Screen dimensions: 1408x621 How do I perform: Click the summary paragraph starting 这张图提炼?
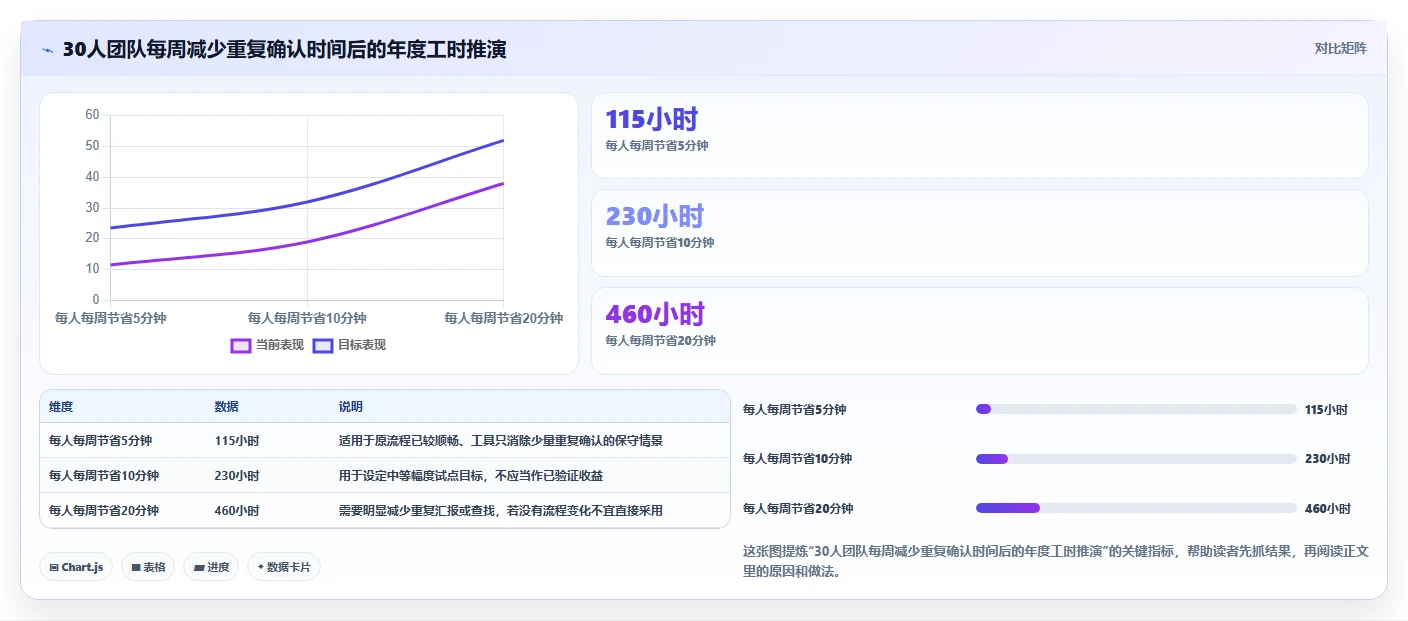(x=1055, y=561)
